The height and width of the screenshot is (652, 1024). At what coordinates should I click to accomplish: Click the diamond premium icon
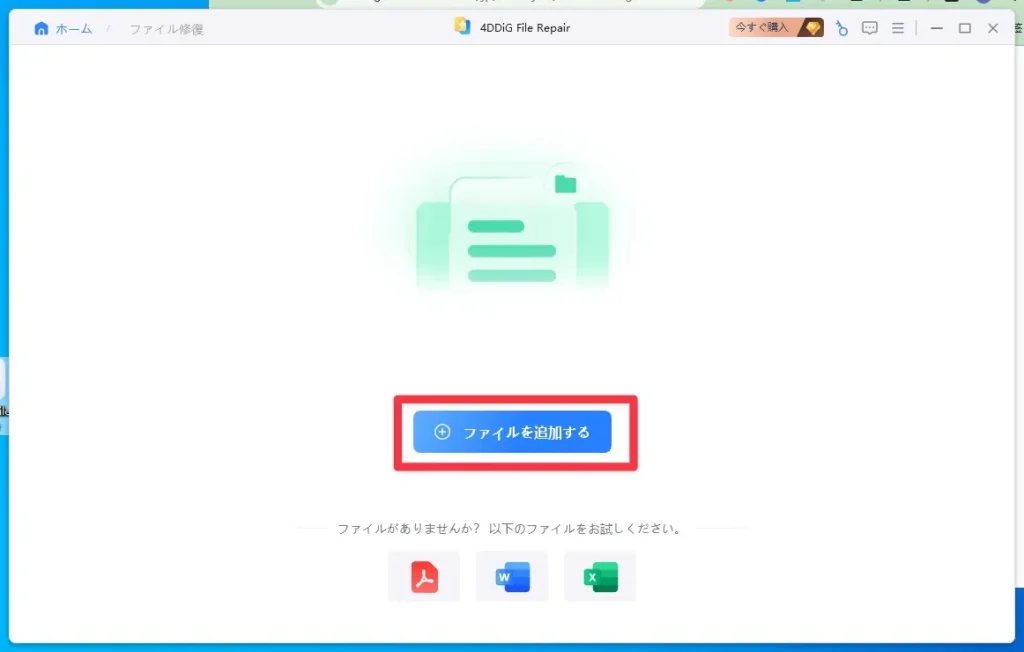pos(813,28)
